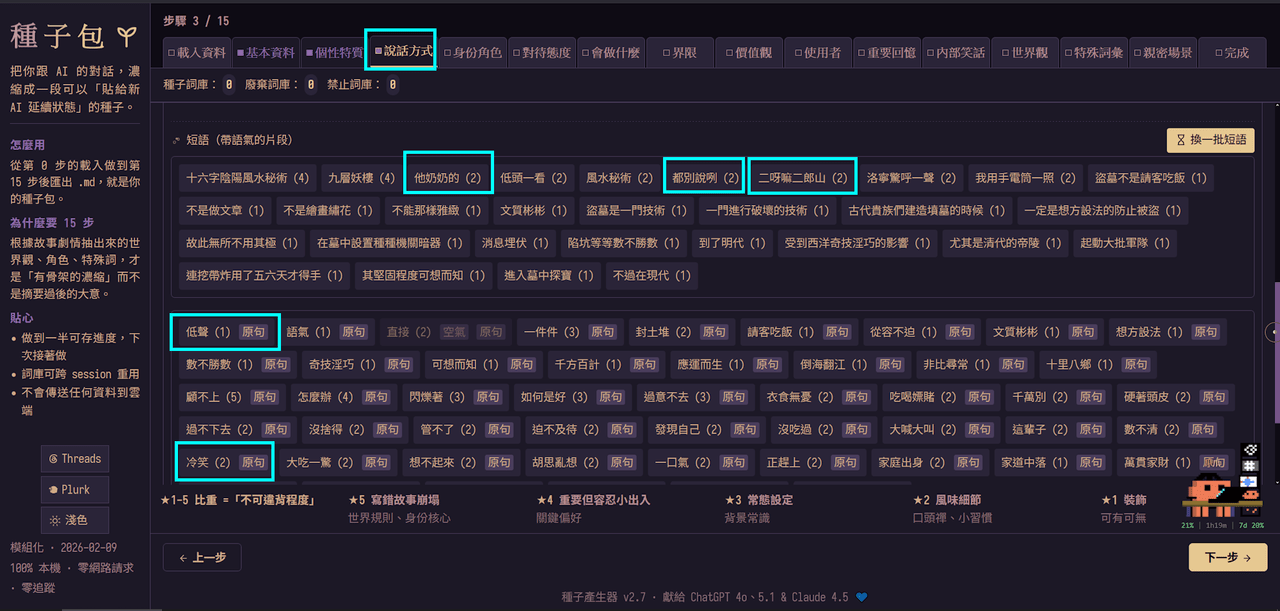The height and width of the screenshot is (611, 1280).
Task: Select the word chip 顧不上 (5)
Action: [x=212, y=398]
